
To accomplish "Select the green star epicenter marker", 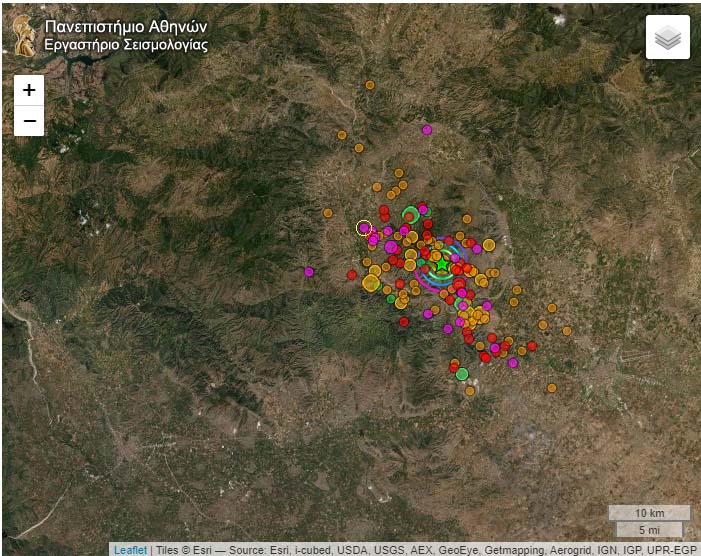I will [441, 263].
